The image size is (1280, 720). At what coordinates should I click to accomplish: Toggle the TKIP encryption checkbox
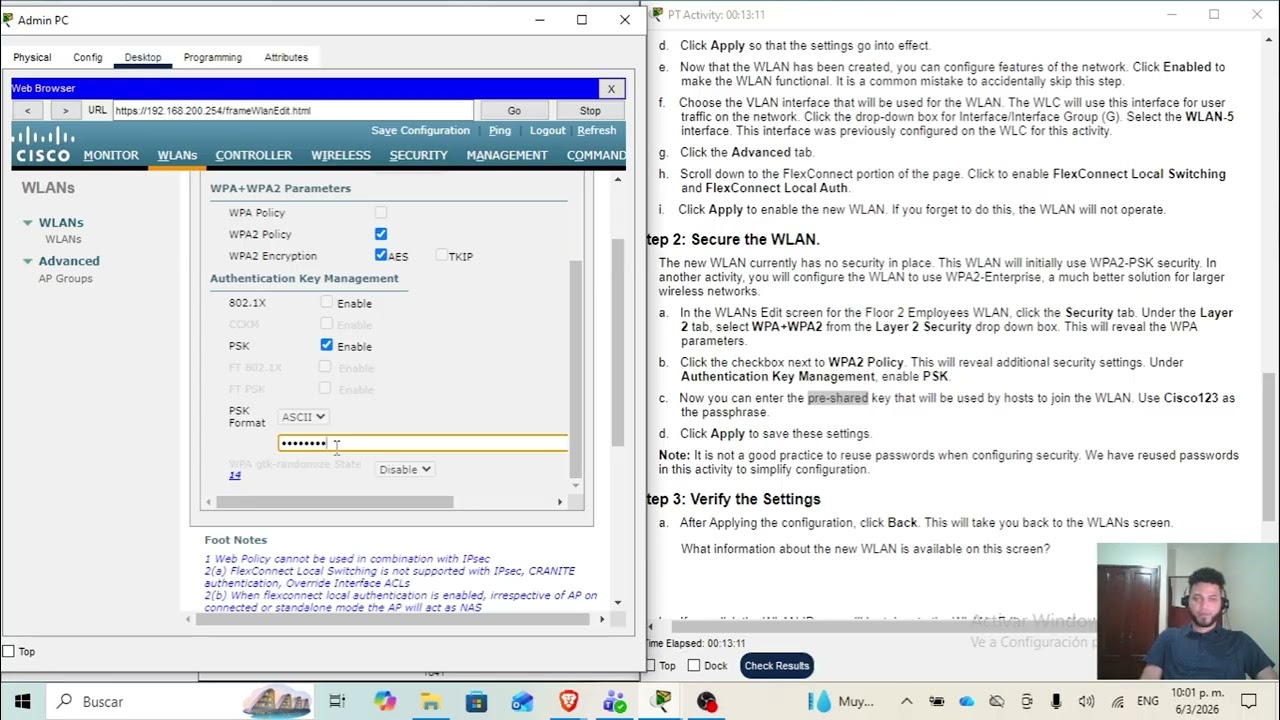[441, 255]
